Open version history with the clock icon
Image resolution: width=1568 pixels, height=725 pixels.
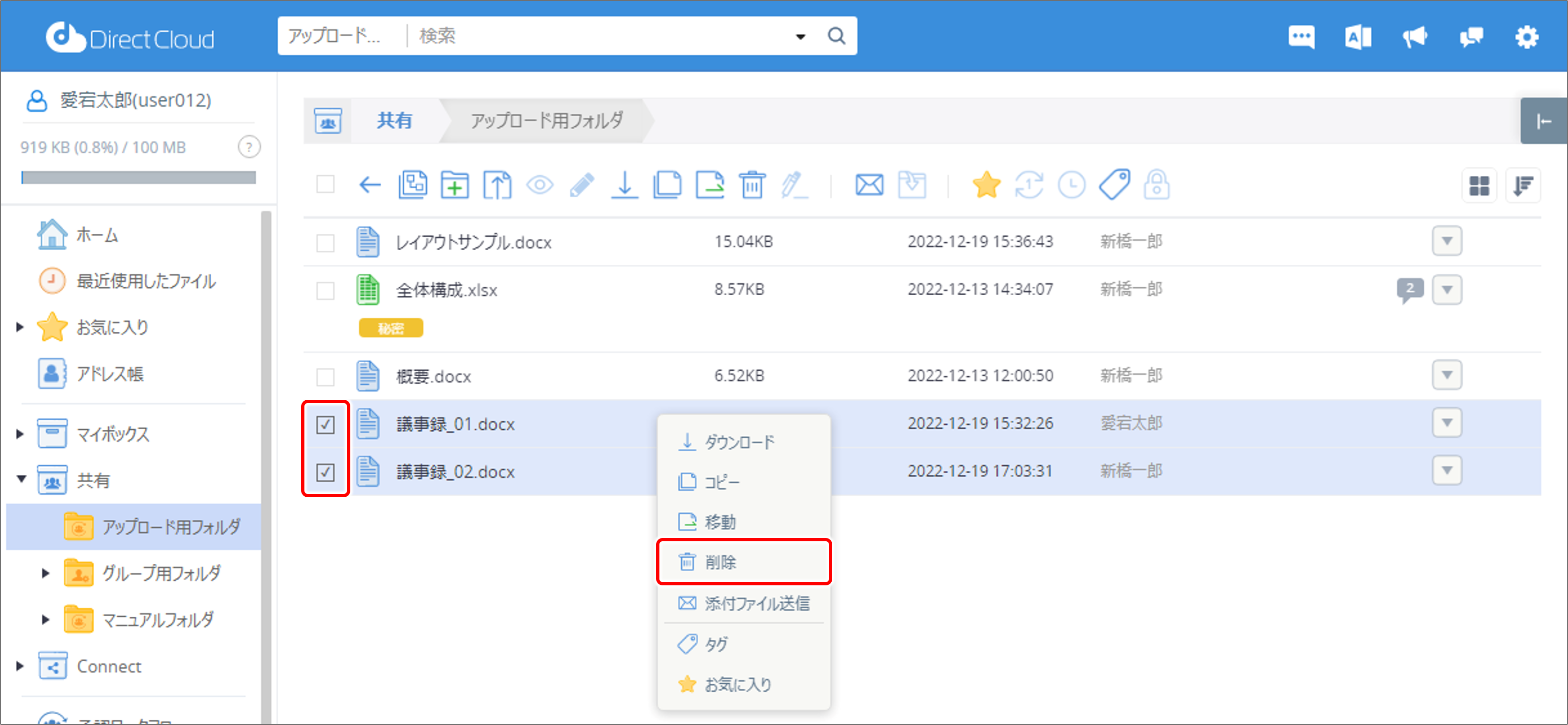coord(1071,185)
